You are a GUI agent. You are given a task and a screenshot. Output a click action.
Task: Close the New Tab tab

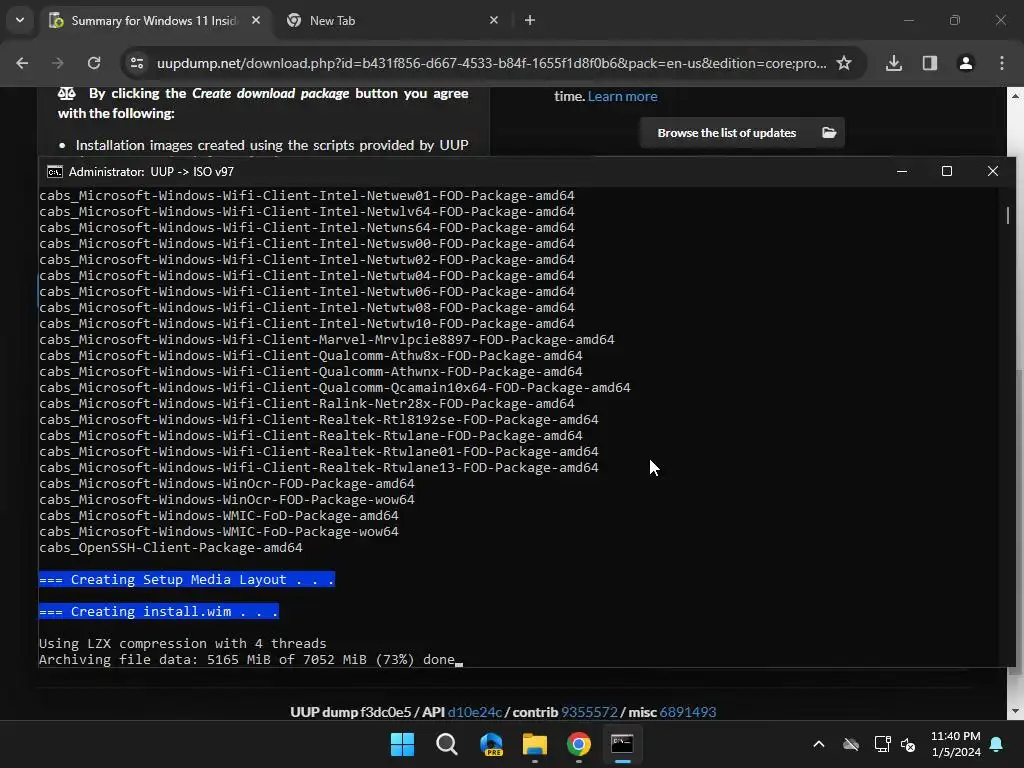(x=494, y=20)
